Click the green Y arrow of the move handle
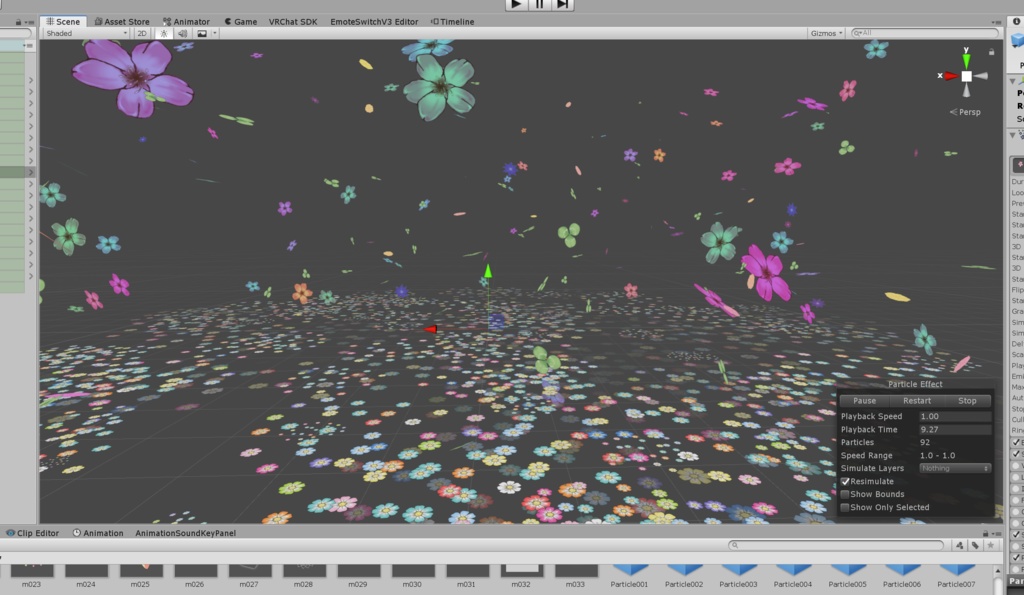The width and height of the screenshot is (1024, 595). [488, 270]
